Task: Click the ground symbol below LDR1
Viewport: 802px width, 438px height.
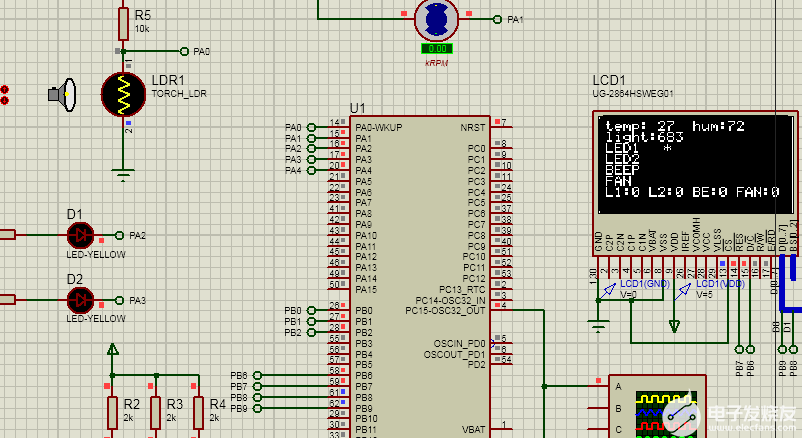Action: click(x=124, y=174)
